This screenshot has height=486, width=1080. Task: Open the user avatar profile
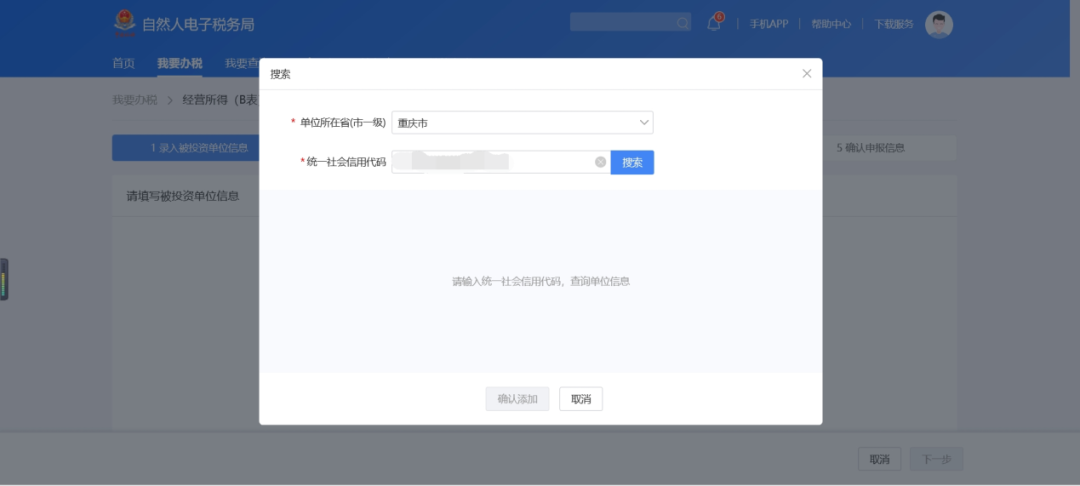click(x=939, y=24)
